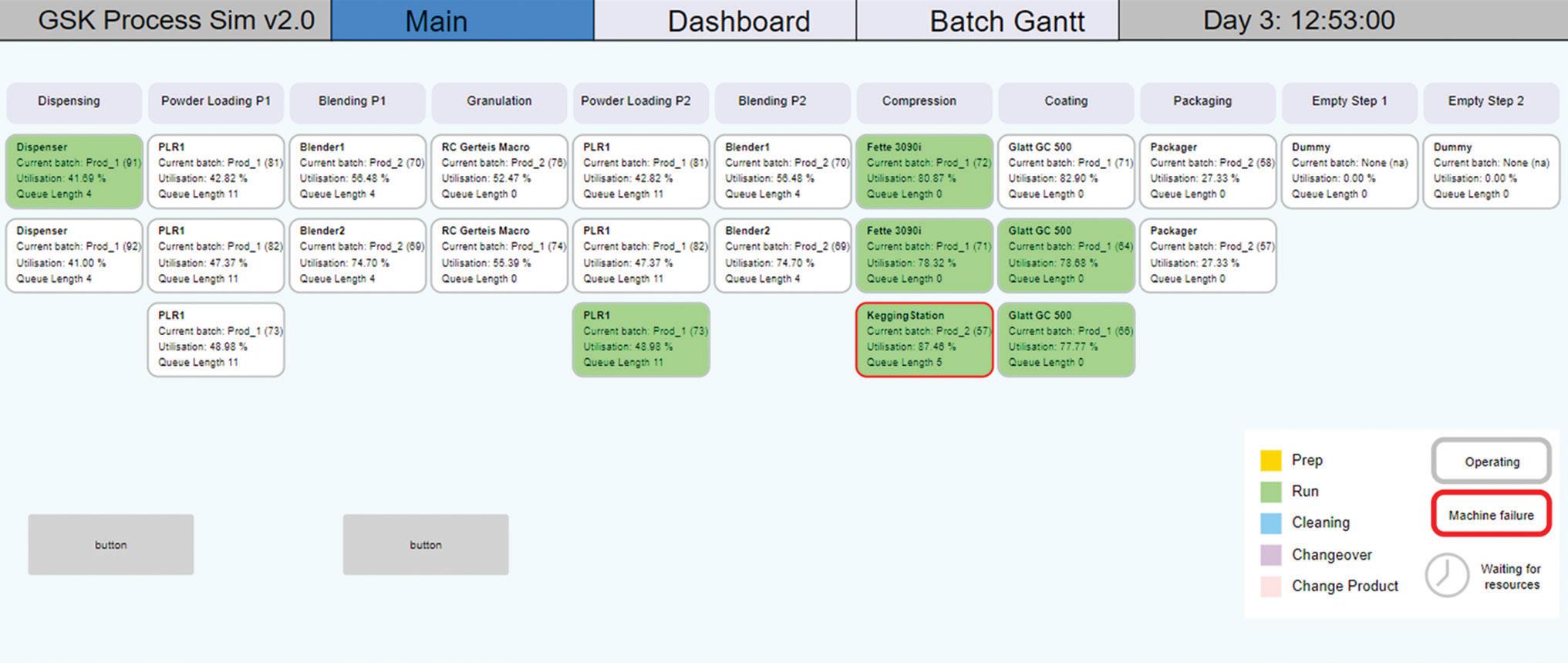Image resolution: width=1568 pixels, height=663 pixels.
Task: Click the blue Cleaning legend swatch
Action: (x=1270, y=523)
